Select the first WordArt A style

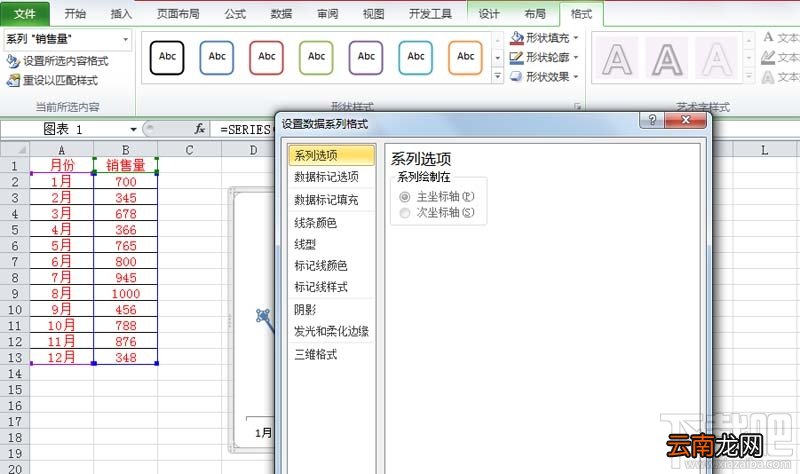click(x=616, y=58)
